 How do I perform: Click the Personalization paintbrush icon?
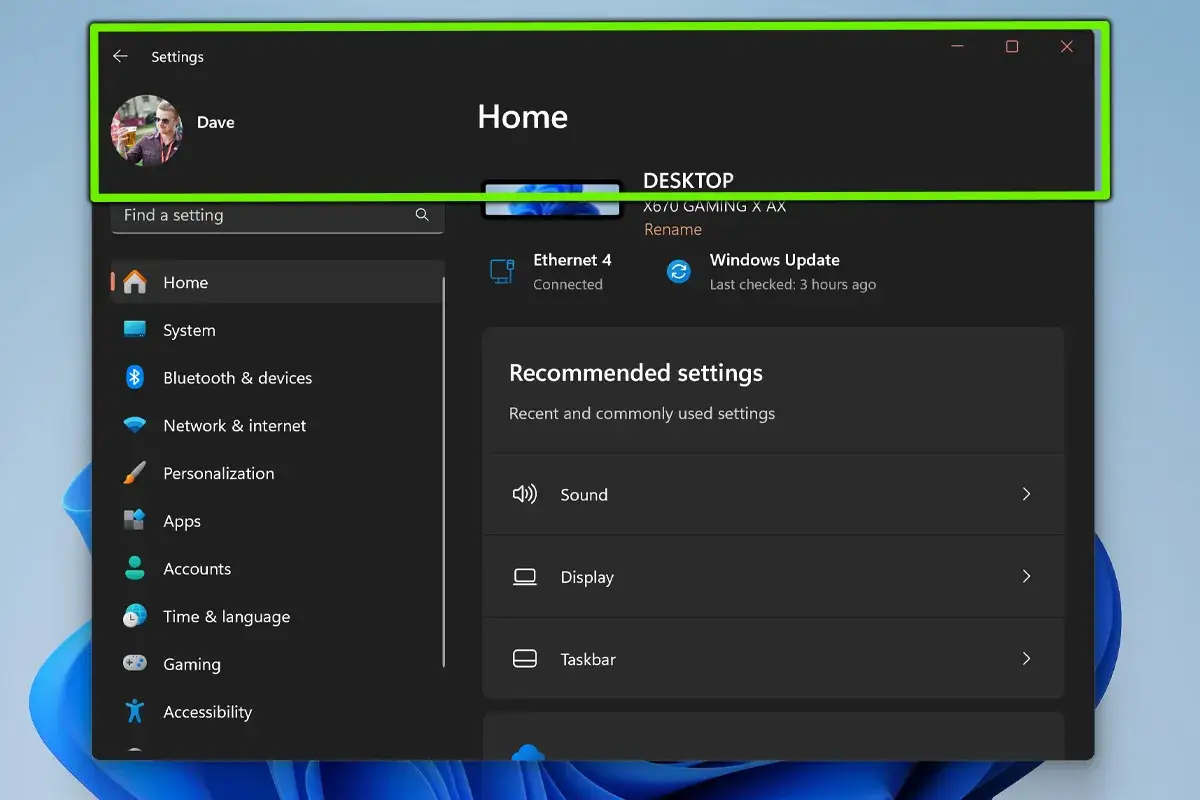(x=135, y=473)
